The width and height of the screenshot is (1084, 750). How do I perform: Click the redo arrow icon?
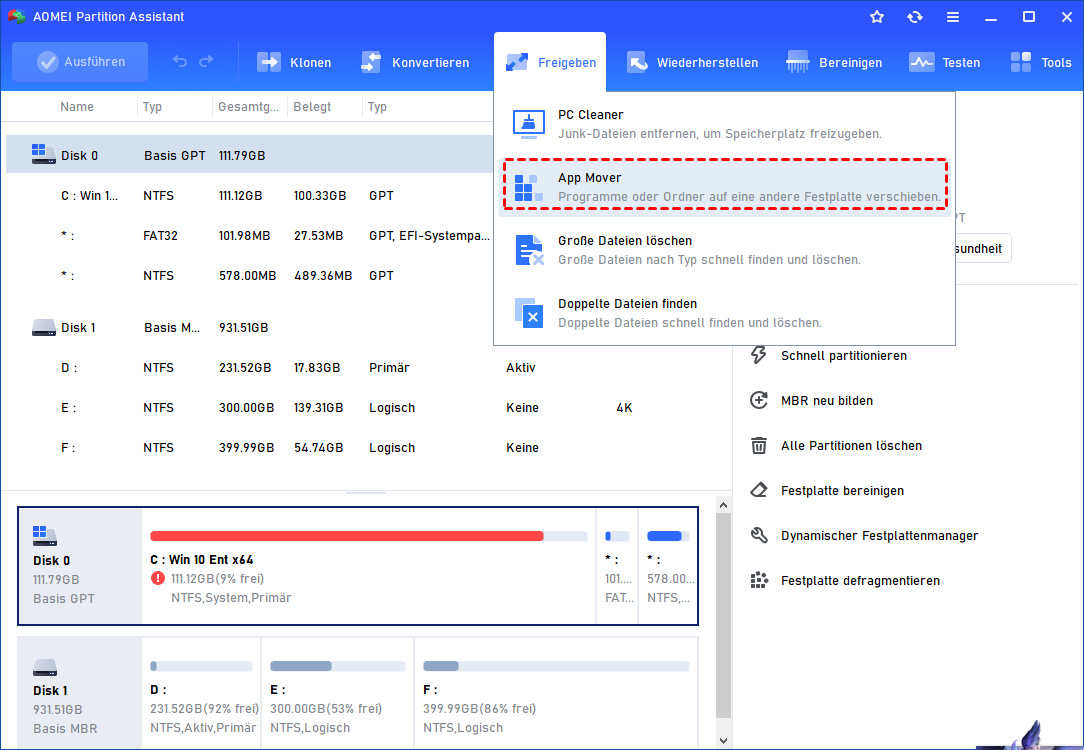(206, 62)
